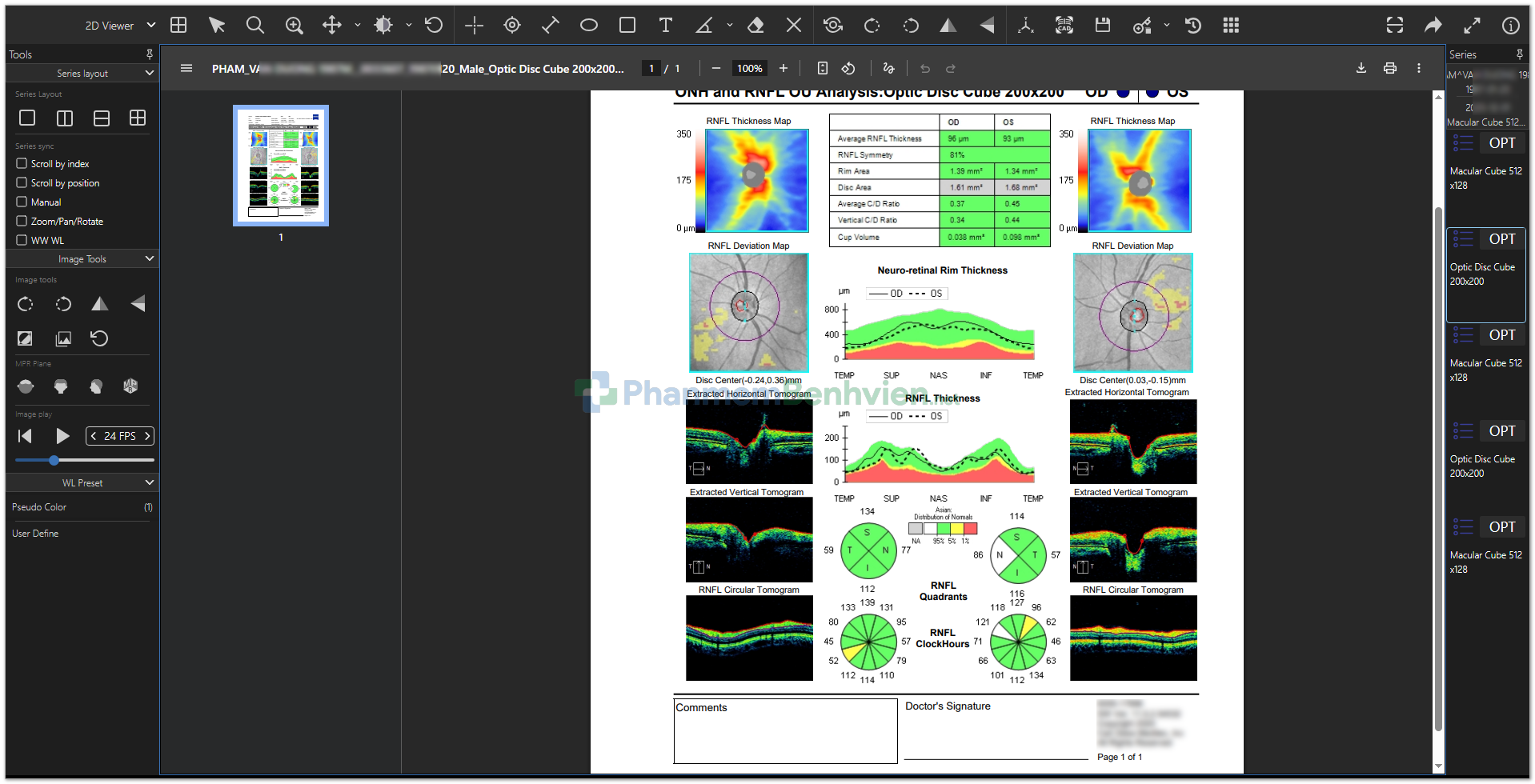Select the magnifier search tool in toolbar
Screen dimensions: 1535x784
click(254, 26)
